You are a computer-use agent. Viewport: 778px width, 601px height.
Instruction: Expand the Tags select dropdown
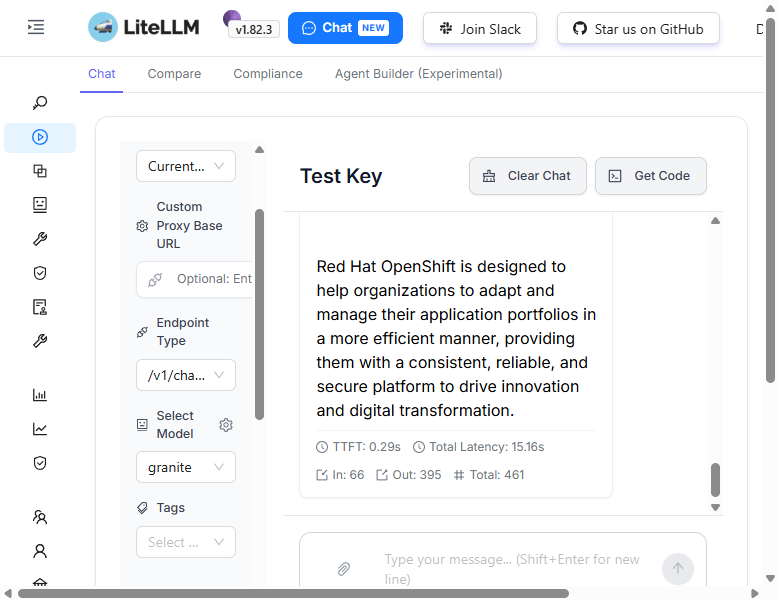(186, 542)
